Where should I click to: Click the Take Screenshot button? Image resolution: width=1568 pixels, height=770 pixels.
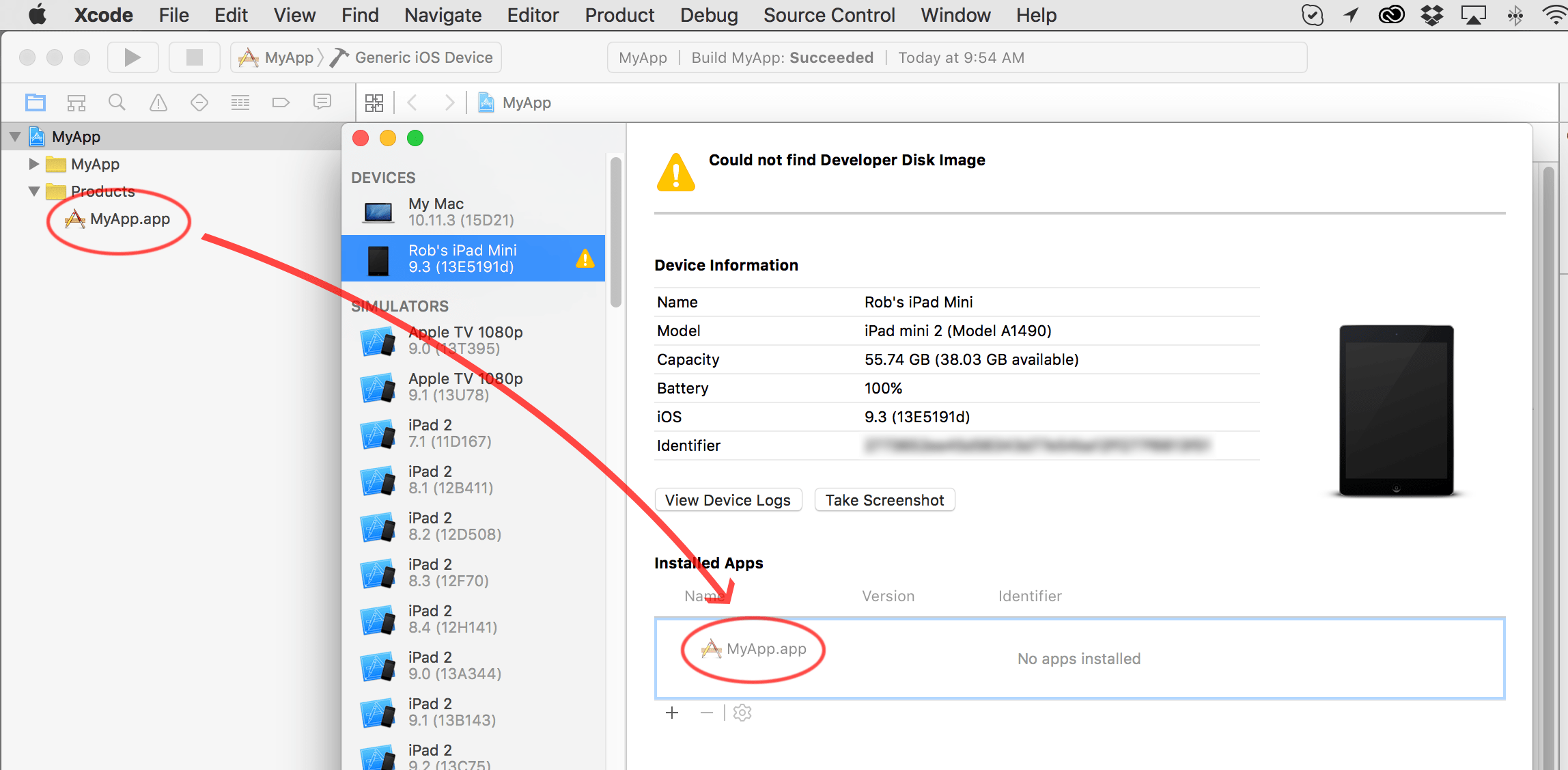[884, 500]
